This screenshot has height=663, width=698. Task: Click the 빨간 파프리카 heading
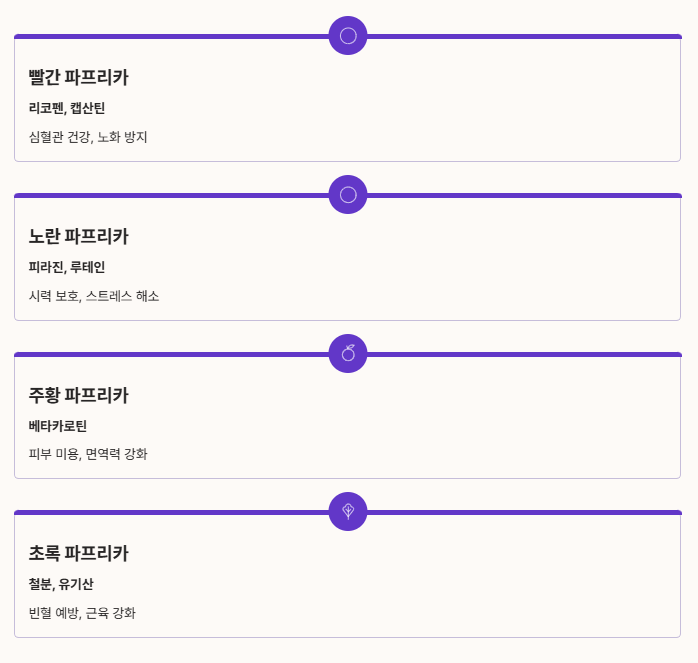pos(78,77)
